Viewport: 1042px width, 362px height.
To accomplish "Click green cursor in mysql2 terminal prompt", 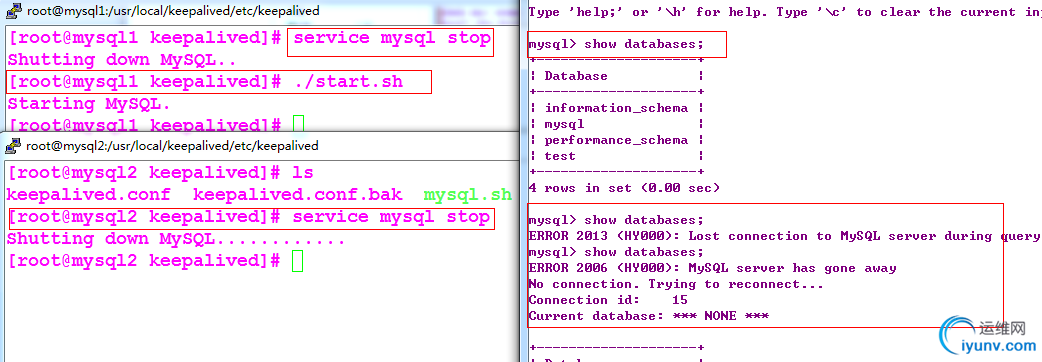I will (298, 260).
